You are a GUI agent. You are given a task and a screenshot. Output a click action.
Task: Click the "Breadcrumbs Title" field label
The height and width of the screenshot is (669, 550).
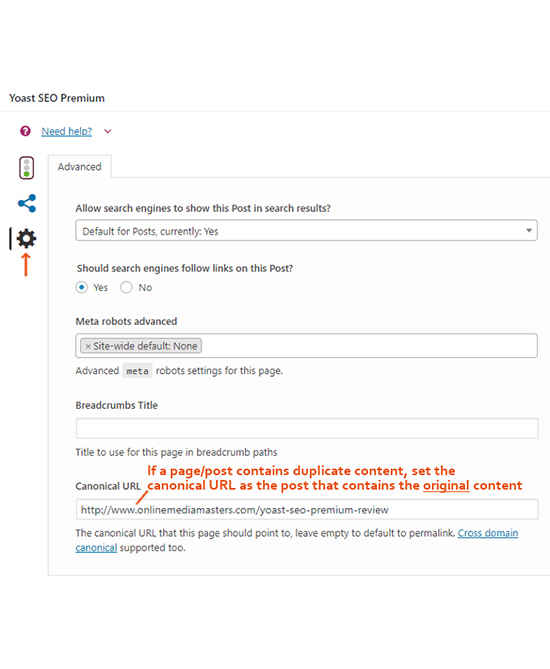click(116, 405)
